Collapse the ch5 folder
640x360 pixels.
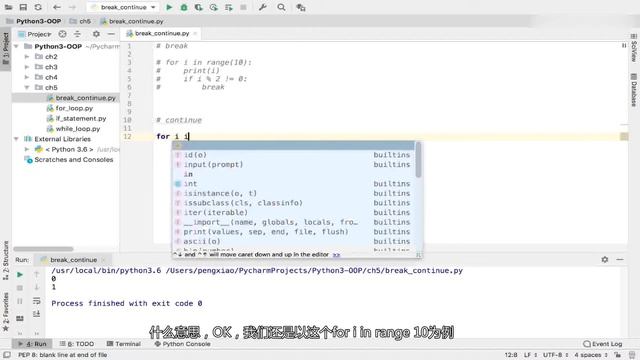27,87
